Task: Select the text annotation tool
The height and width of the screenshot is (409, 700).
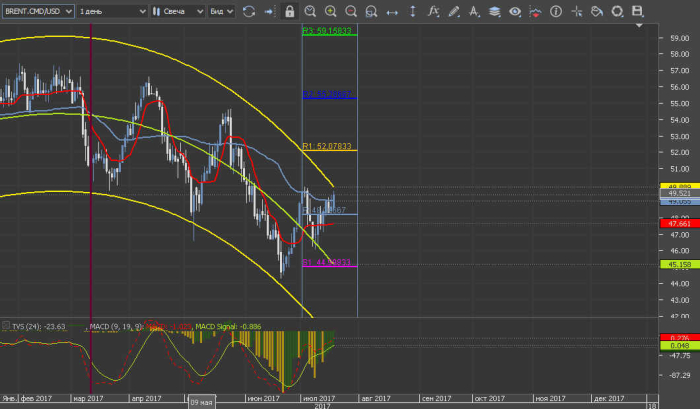Action: click(x=474, y=12)
